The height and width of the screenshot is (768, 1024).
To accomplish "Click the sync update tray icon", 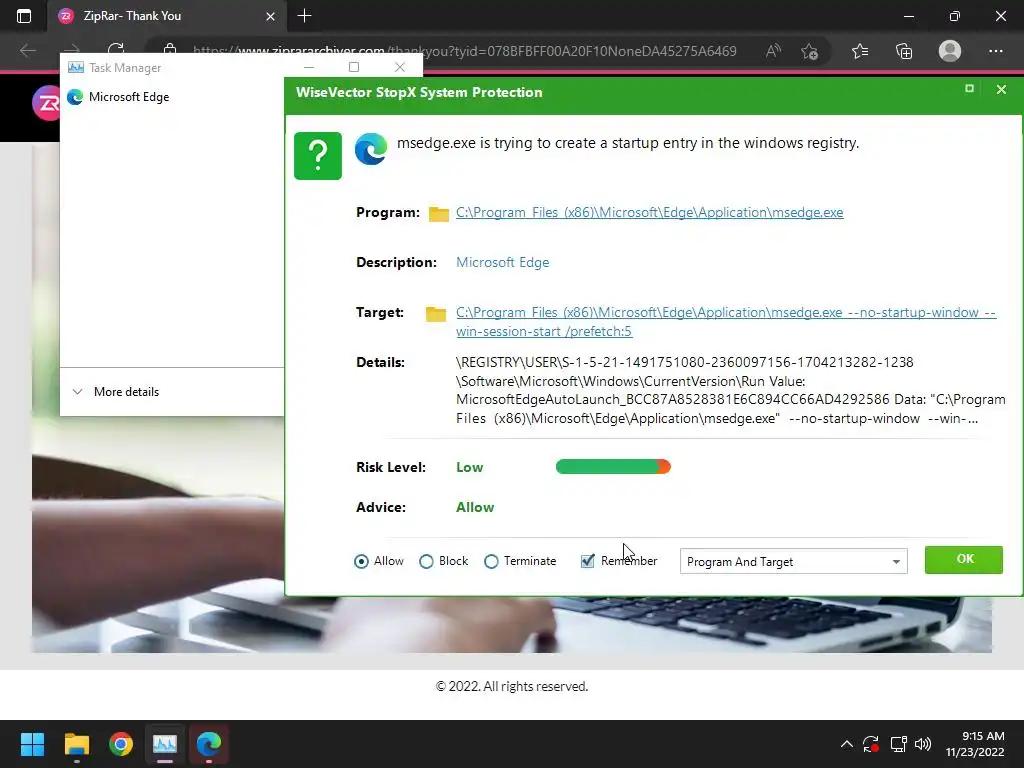I will point(871,744).
